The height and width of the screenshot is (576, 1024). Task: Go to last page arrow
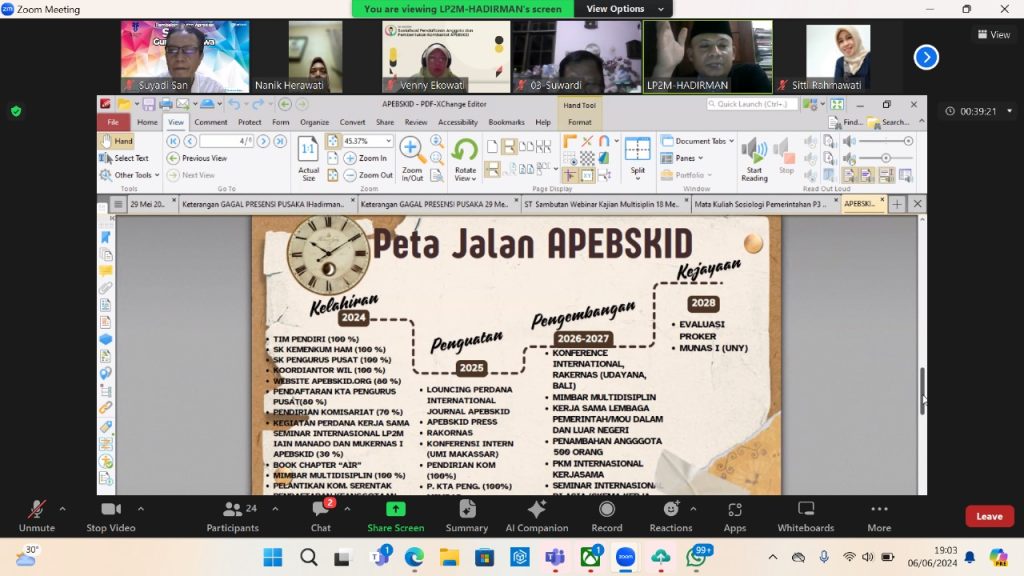point(280,141)
